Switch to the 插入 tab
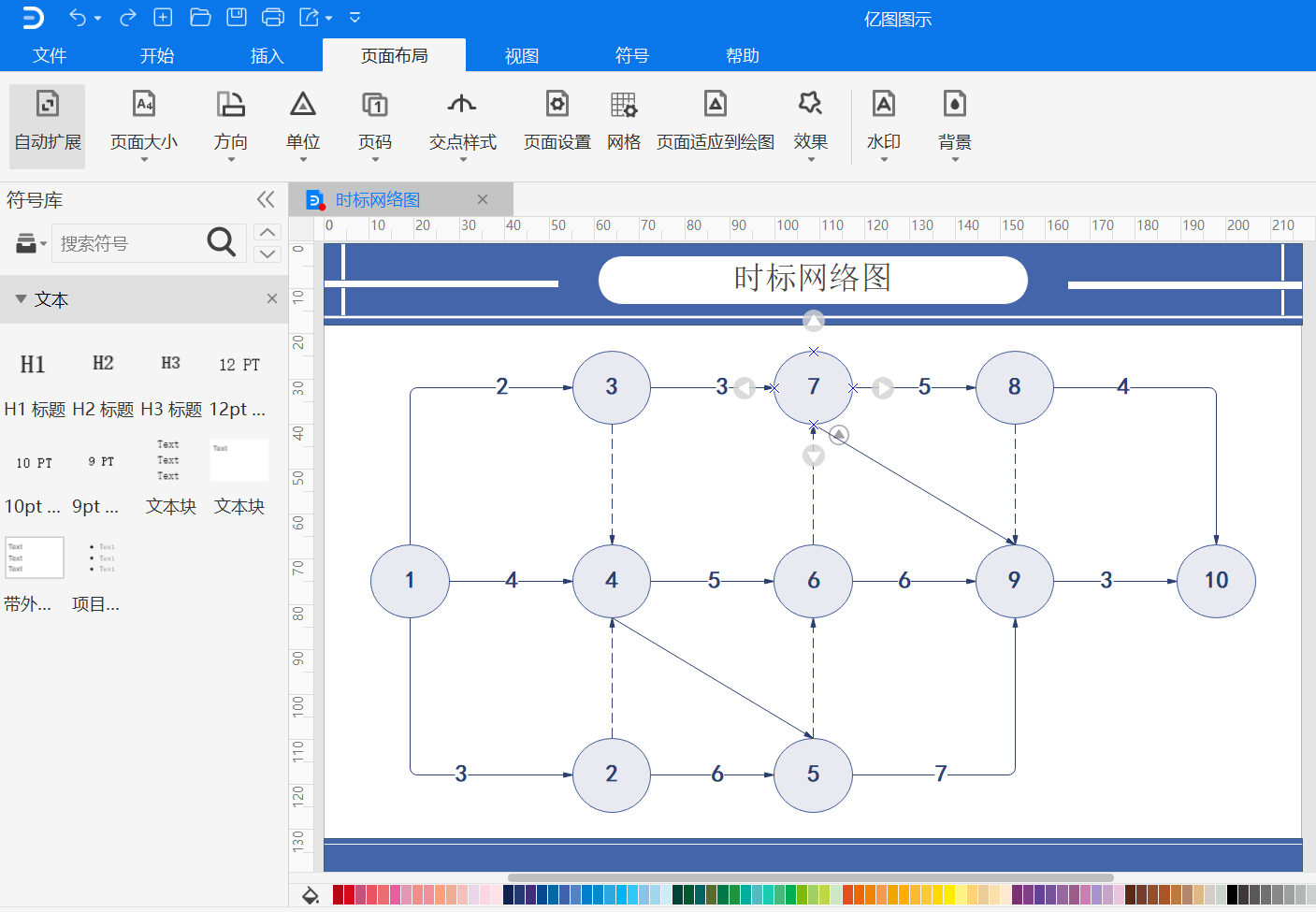The height and width of the screenshot is (912, 1316). (x=267, y=55)
